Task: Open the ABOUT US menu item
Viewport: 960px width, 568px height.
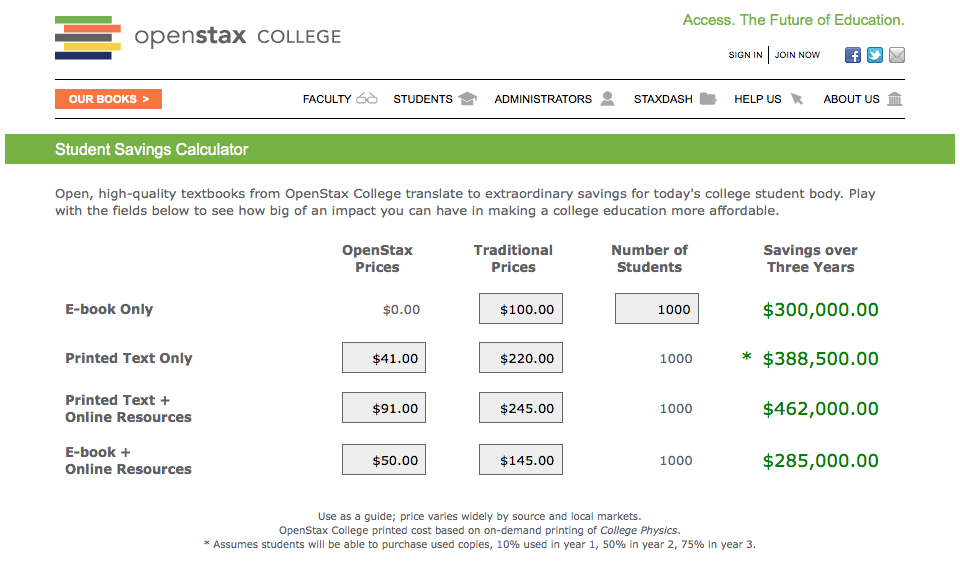Action: (851, 99)
